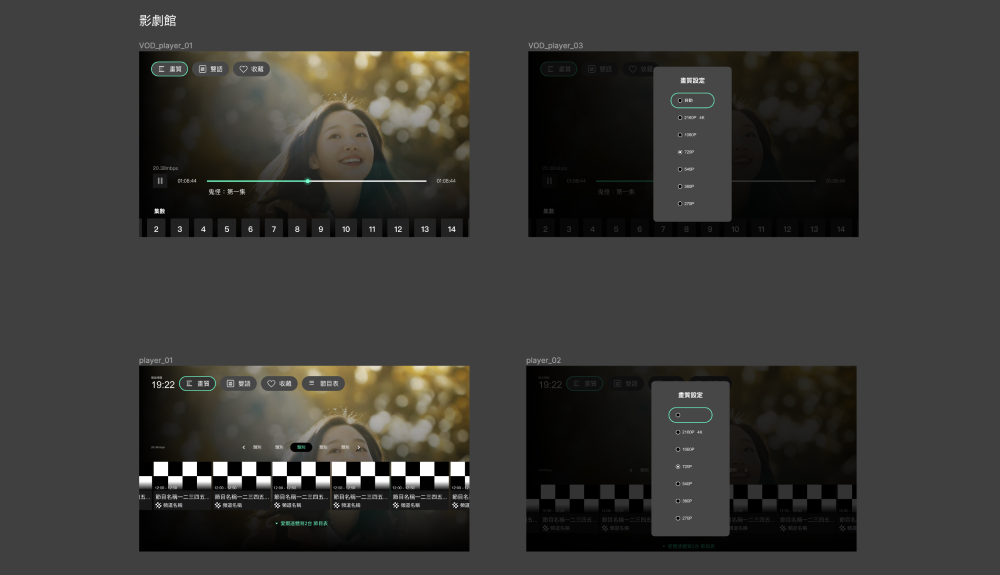Image resolution: width=1000 pixels, height=575 pixels.
Task: Select highlighted date tab in player_01
Action: [301, 447]
